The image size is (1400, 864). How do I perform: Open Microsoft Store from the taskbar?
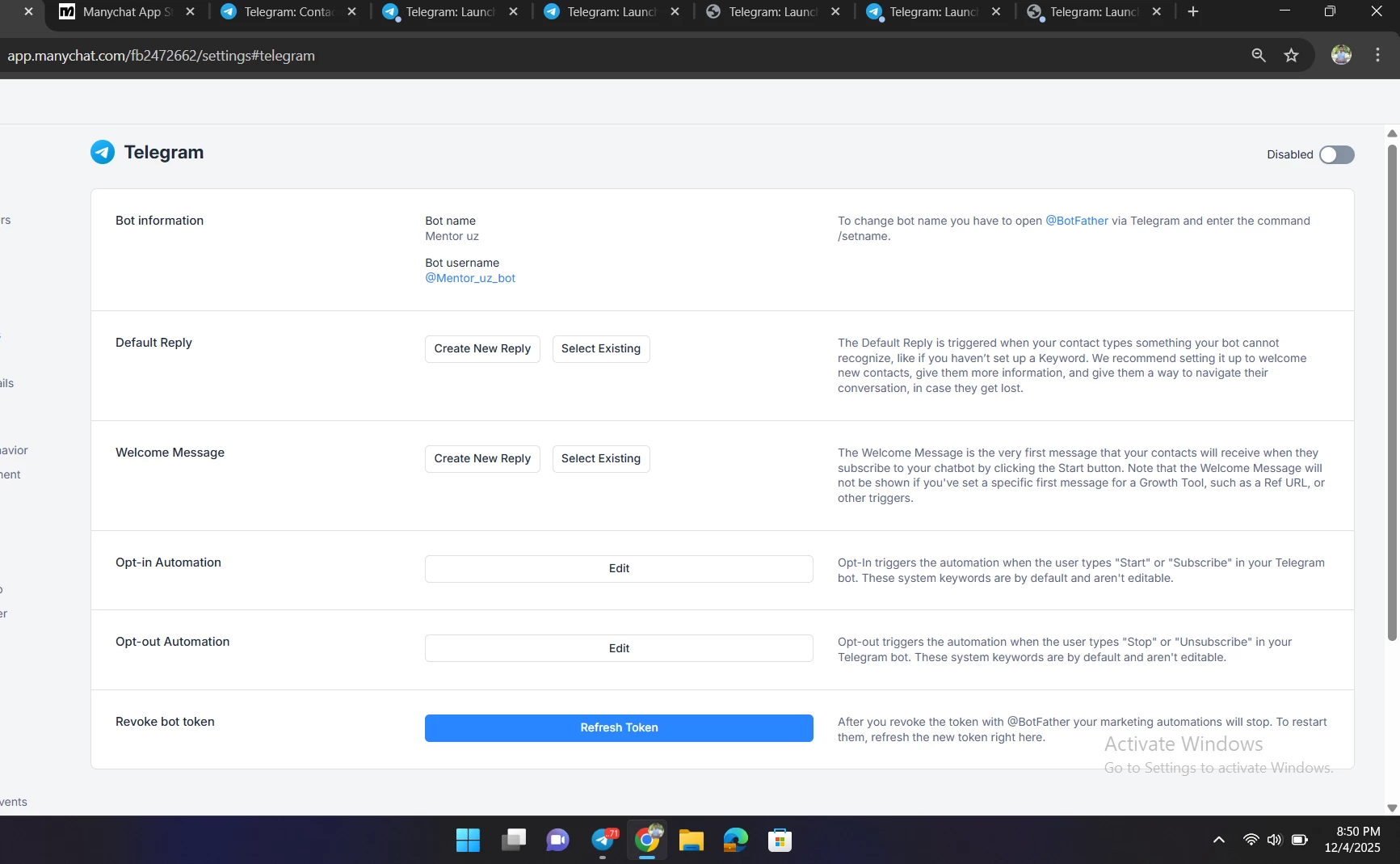click(x=780, y=841)
